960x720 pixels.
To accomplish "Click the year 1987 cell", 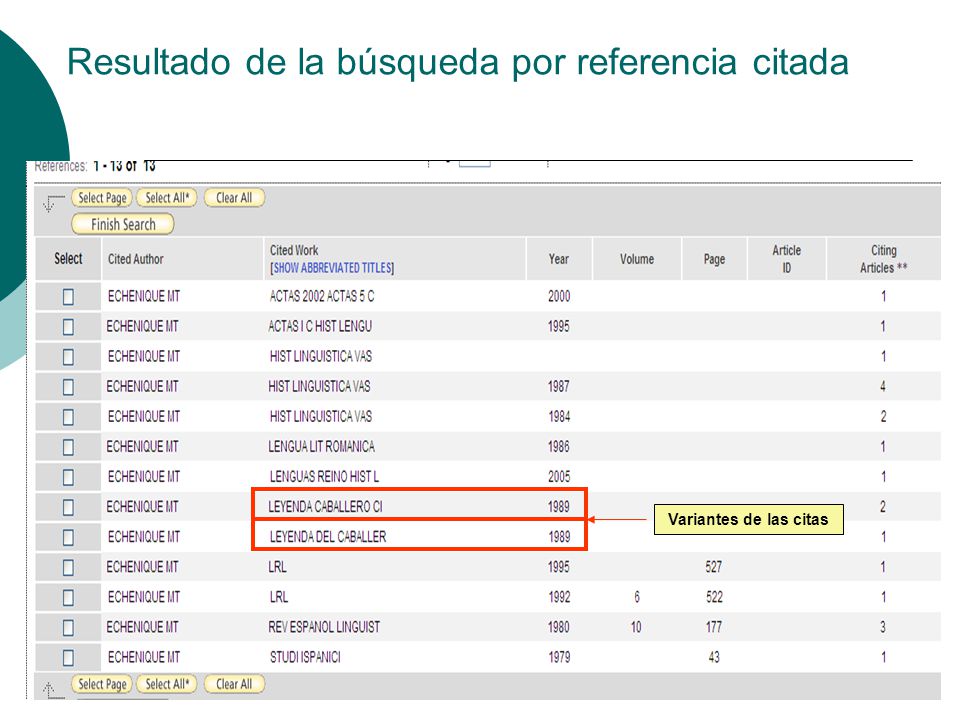I will (x=558, y=386).
